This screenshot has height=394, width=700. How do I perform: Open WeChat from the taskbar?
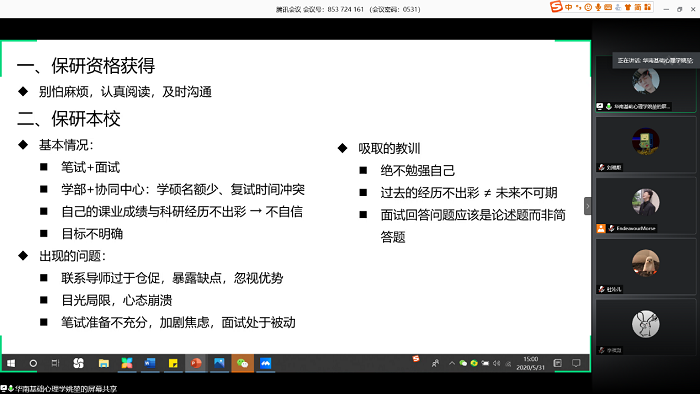click(242, 363)
